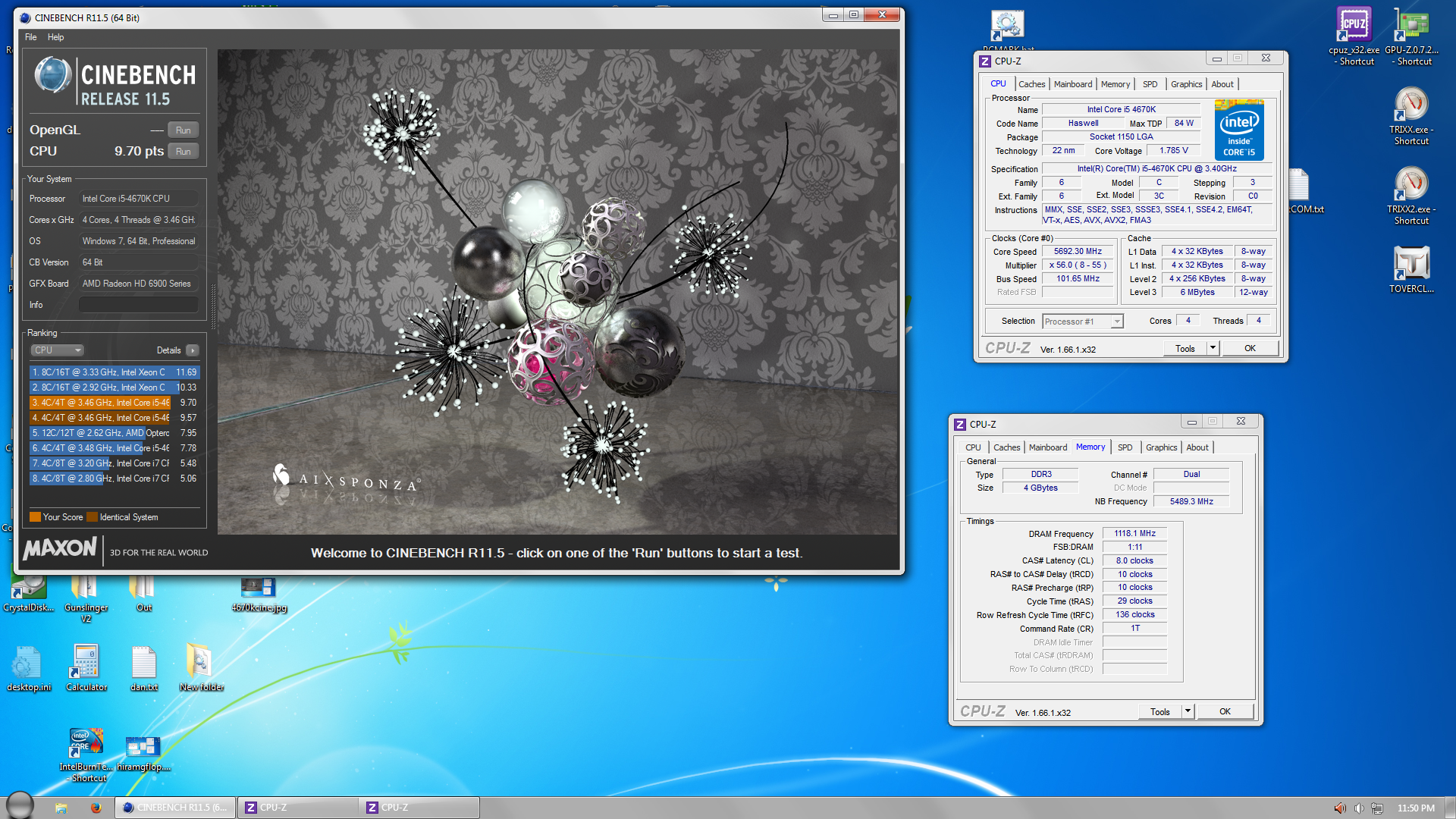Open the TRIXX.exe shortcut icon
Screen dimensions: 1456x819
click(x=1411, y=104)
